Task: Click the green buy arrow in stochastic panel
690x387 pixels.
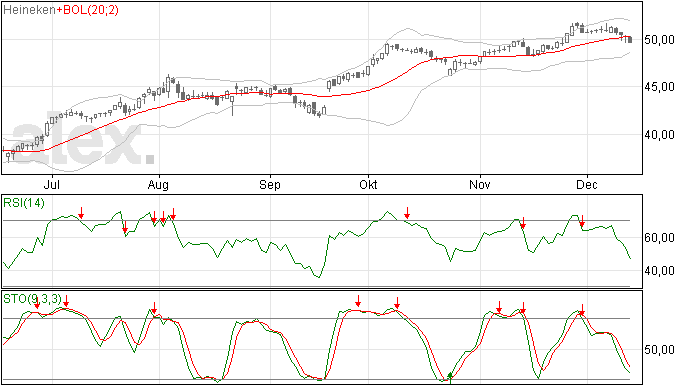Action: 450,377
